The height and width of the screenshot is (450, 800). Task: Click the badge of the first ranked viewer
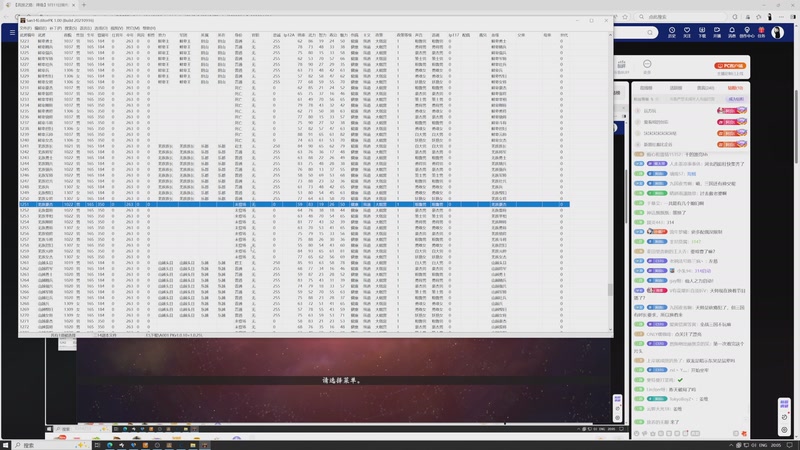[732, 110]
